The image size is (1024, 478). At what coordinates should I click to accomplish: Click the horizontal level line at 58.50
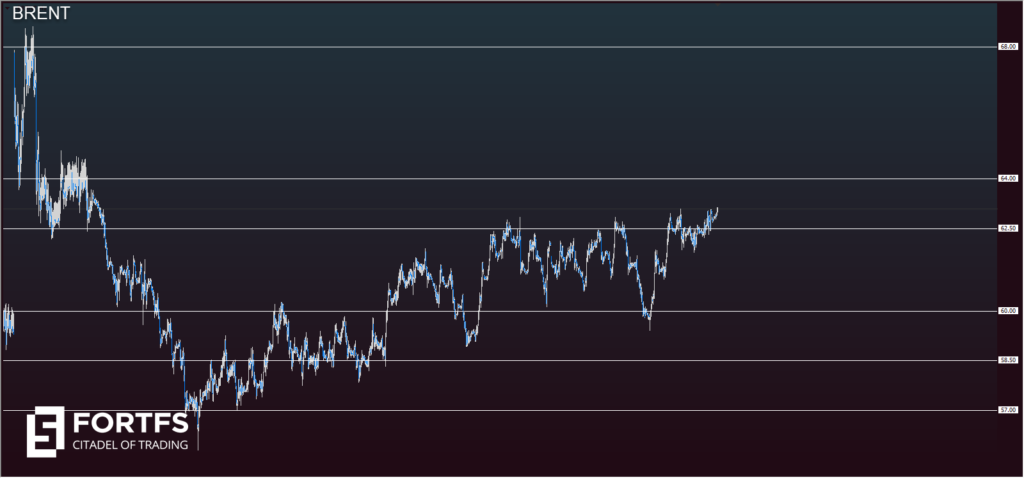click(600, 360)
